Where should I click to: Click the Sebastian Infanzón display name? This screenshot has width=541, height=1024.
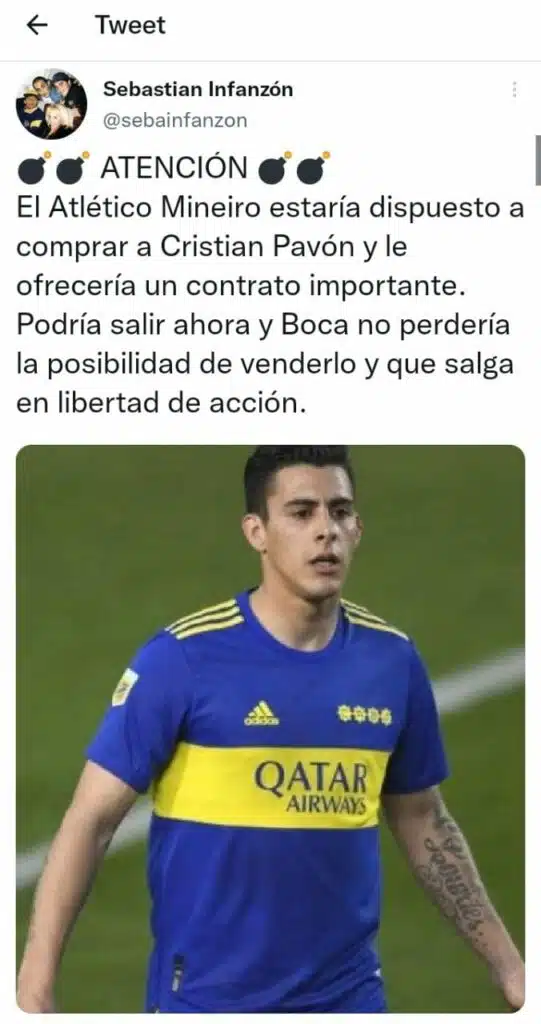(198, 89)
